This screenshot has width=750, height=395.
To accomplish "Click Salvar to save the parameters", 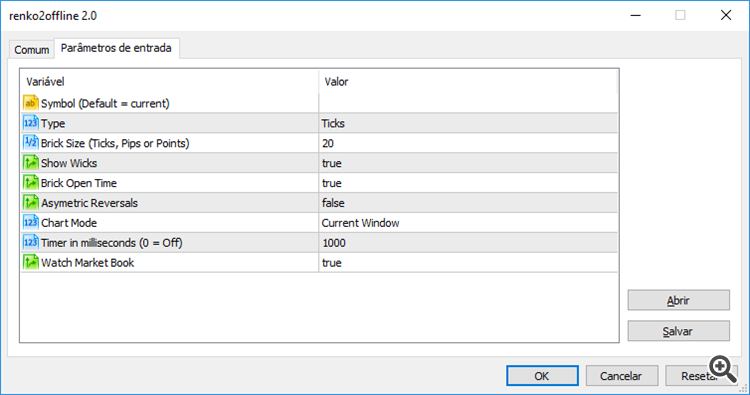I will coord(678,331).
